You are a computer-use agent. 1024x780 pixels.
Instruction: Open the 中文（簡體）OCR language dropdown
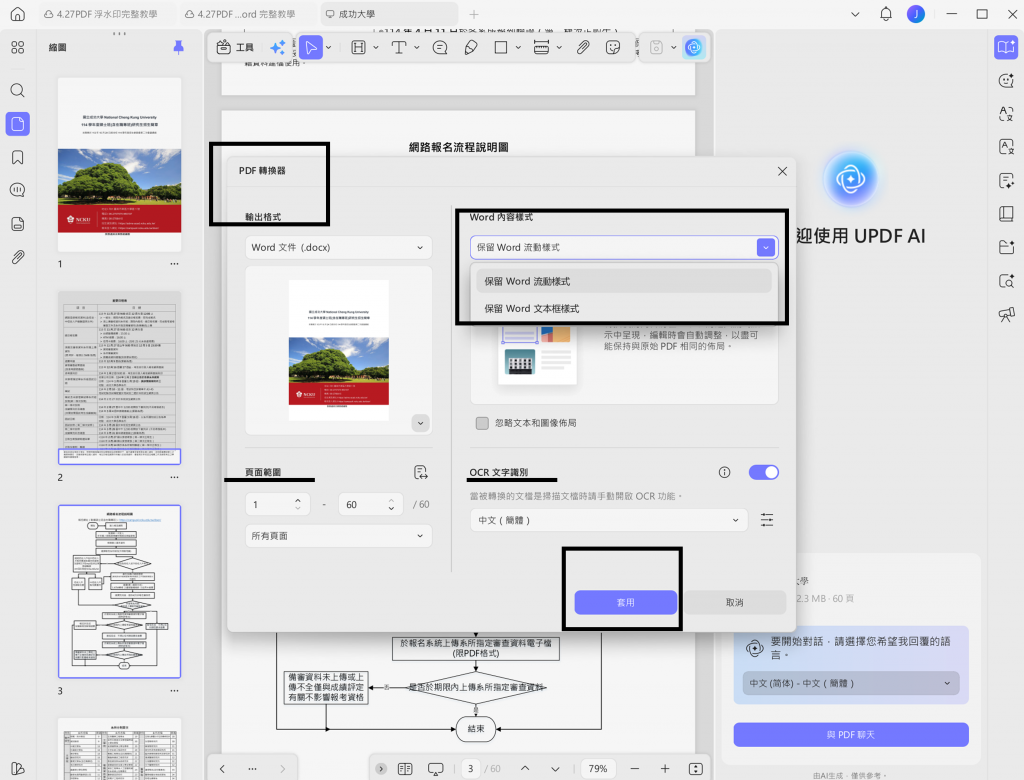coord(609,520)
